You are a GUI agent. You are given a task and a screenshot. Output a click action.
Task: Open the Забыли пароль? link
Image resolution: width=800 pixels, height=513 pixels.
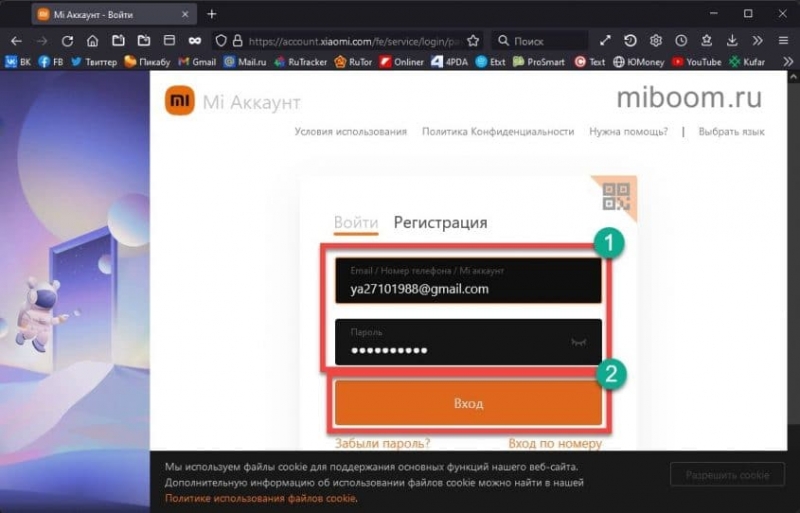pos(382,444)
